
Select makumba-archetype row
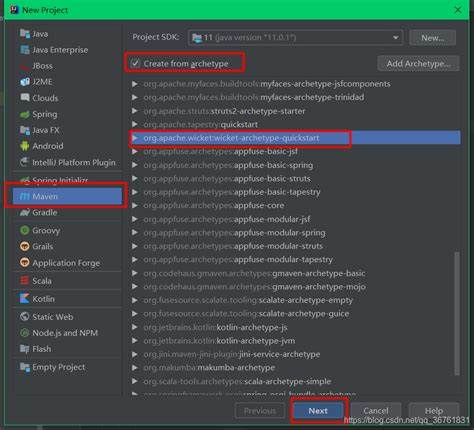pyautogui.click(x=296, y=368)
